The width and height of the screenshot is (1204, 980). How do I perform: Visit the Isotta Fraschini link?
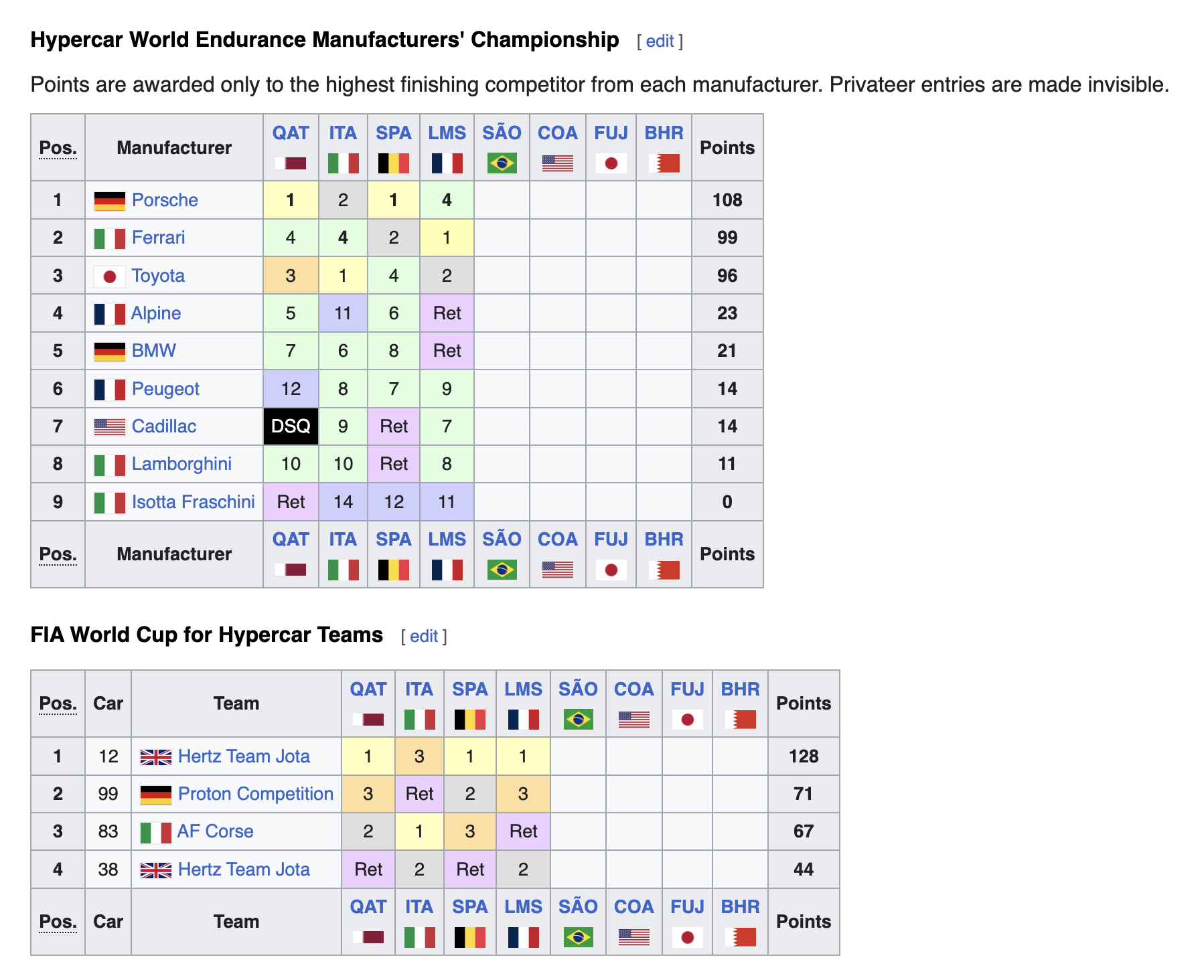click(x=194, y=502)
